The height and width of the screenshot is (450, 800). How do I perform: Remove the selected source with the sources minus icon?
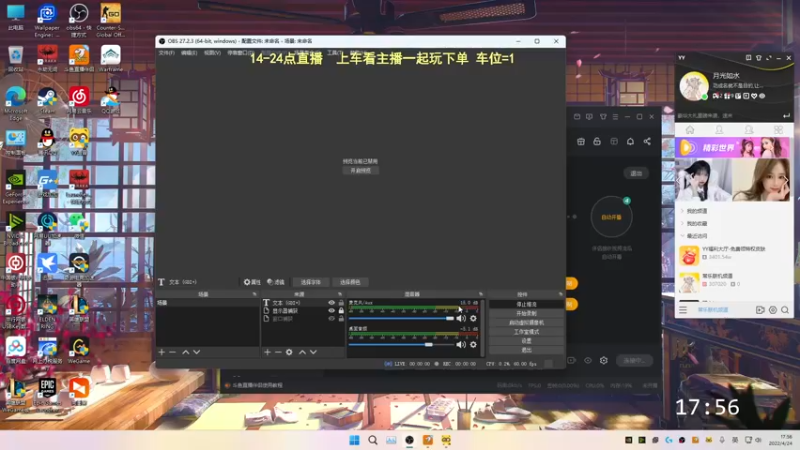click(278, 352)
